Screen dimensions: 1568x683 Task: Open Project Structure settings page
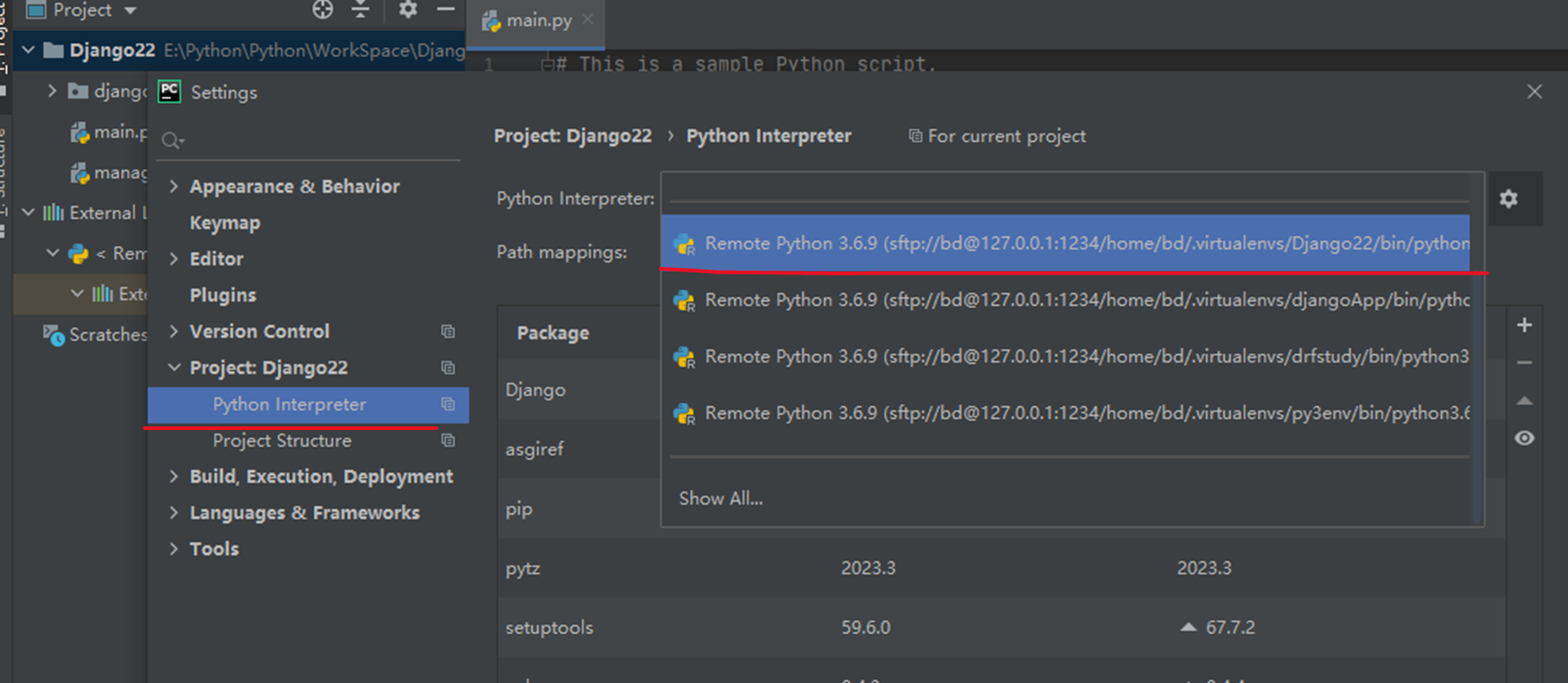pos(282,441)
